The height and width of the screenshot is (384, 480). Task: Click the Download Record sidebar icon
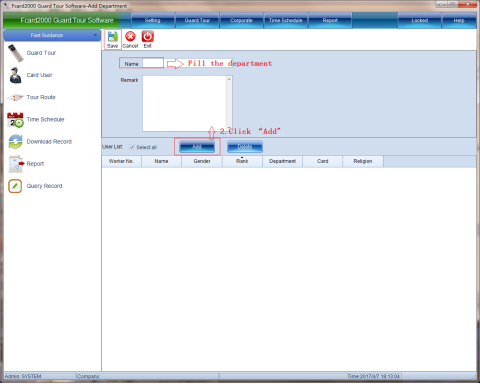point(15,142)
